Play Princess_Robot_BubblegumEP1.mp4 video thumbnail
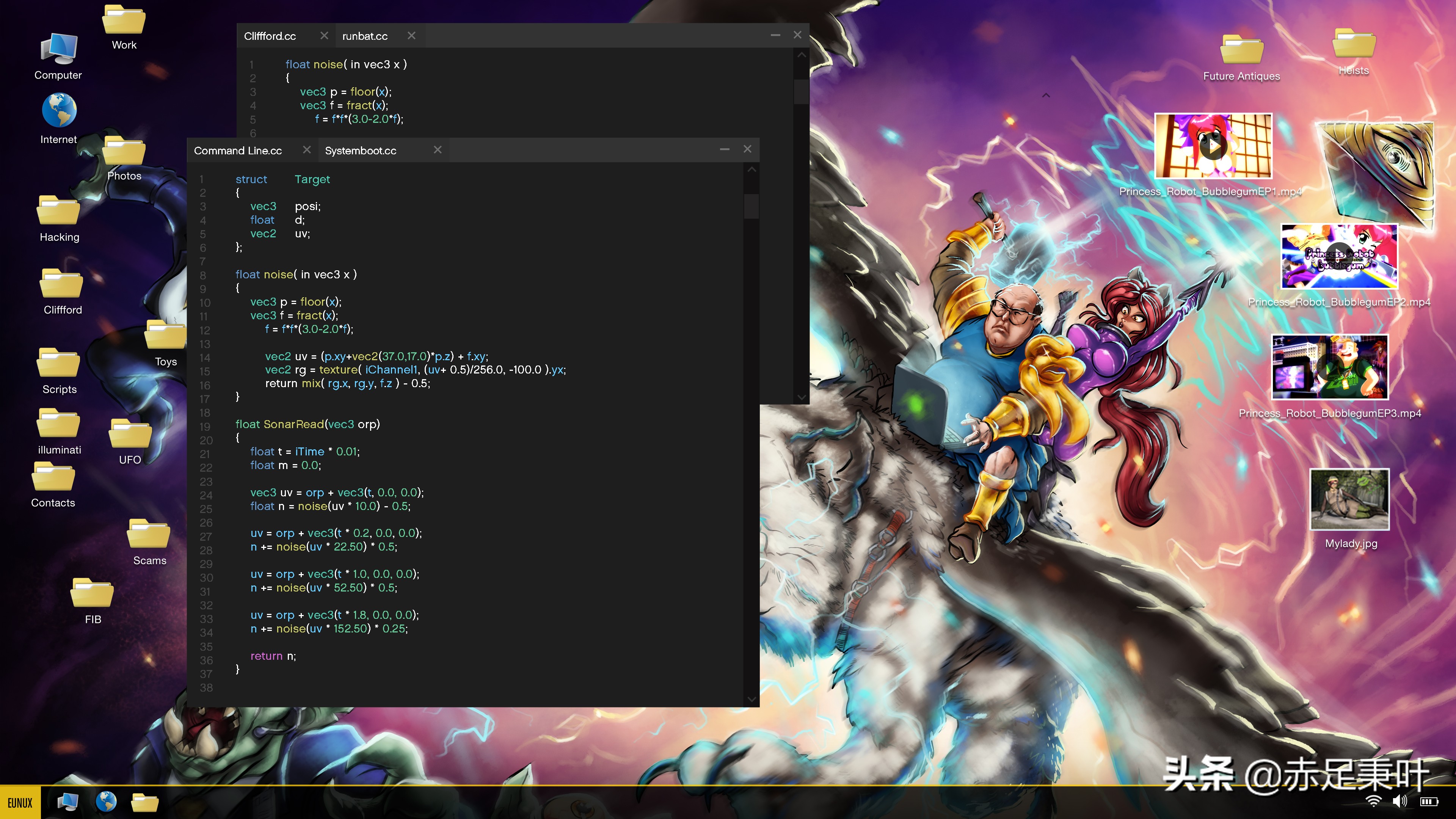 coord(1213,146)
